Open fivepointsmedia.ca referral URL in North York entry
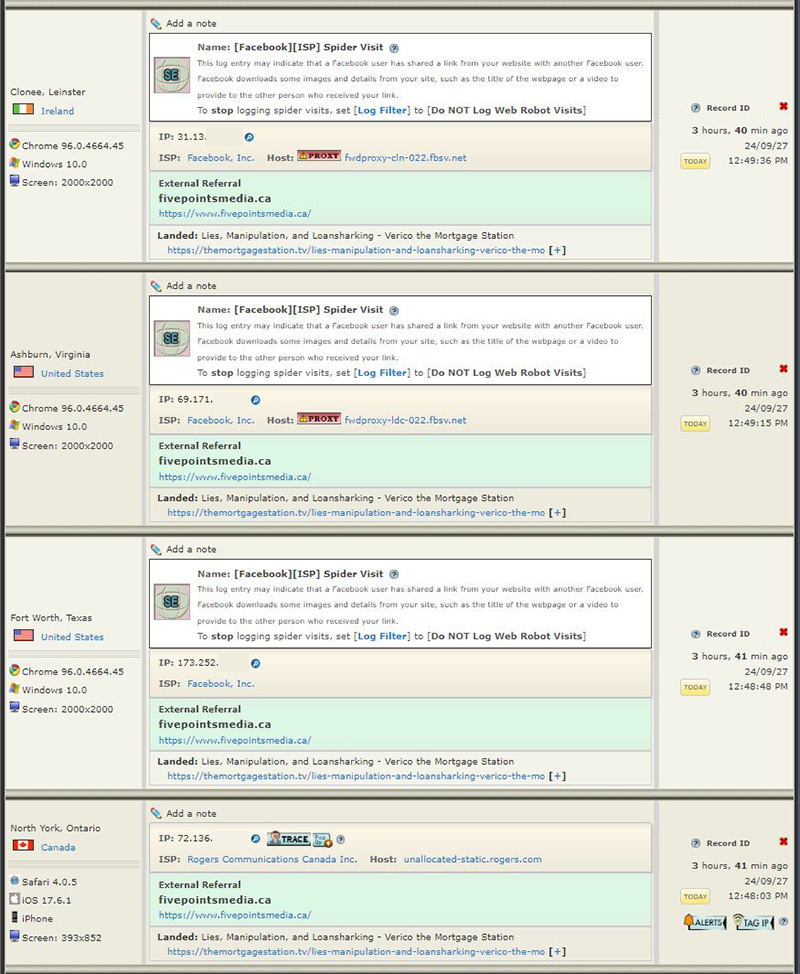Viewport: 800px width, 974px height. pyautogui.click(x=235, y=915)
